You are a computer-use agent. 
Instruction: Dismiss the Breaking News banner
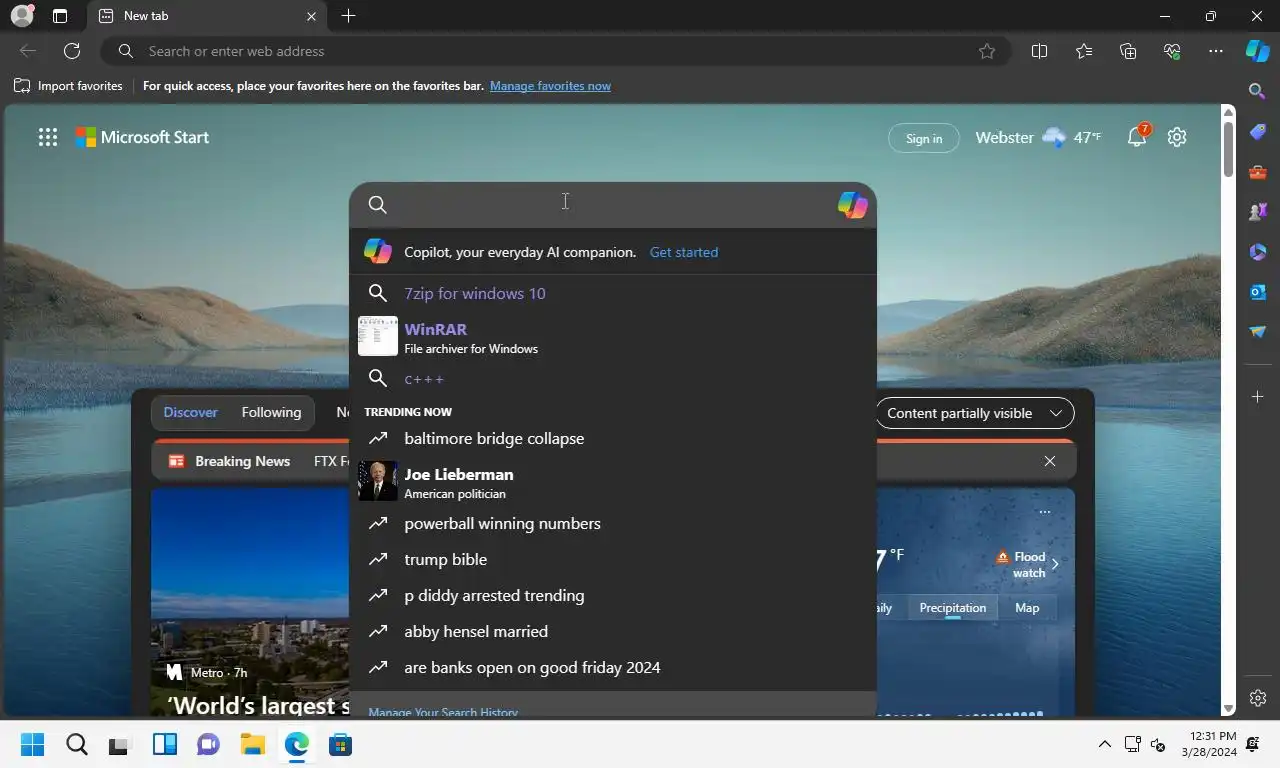[1049, 461]
